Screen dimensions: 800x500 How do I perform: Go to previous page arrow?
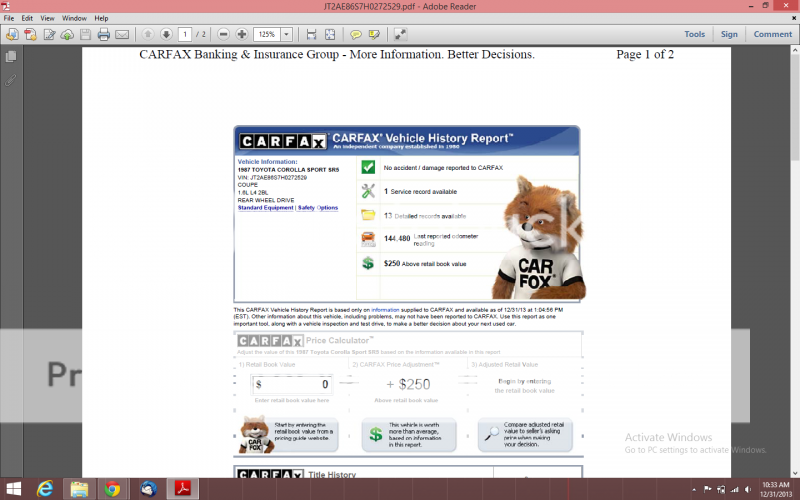[x=148, y=34]
